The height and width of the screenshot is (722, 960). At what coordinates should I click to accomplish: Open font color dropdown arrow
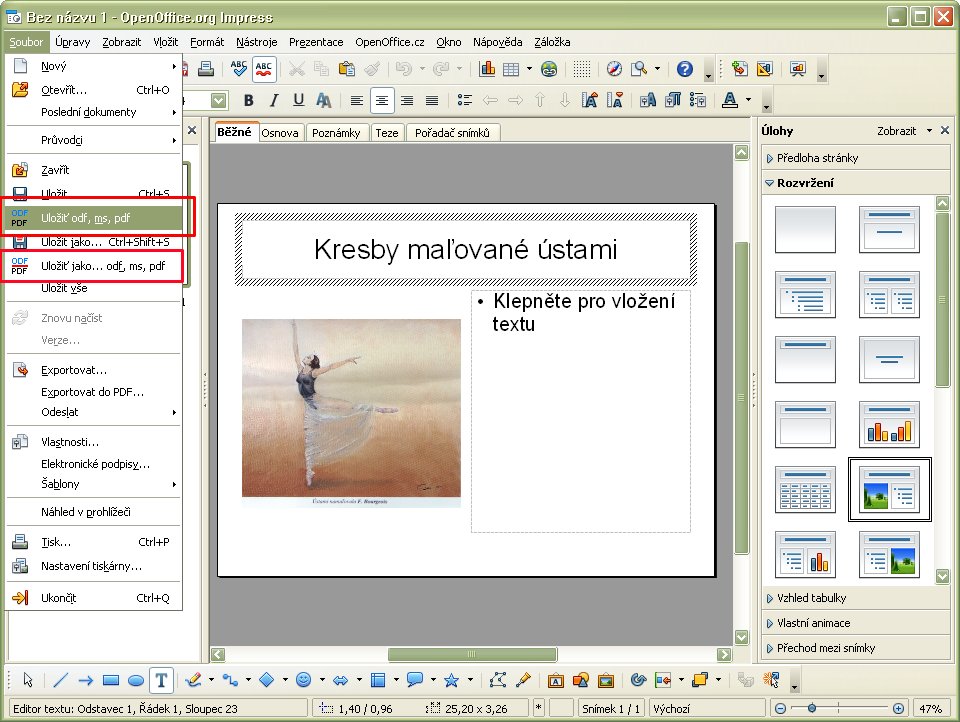coord(748,100)
